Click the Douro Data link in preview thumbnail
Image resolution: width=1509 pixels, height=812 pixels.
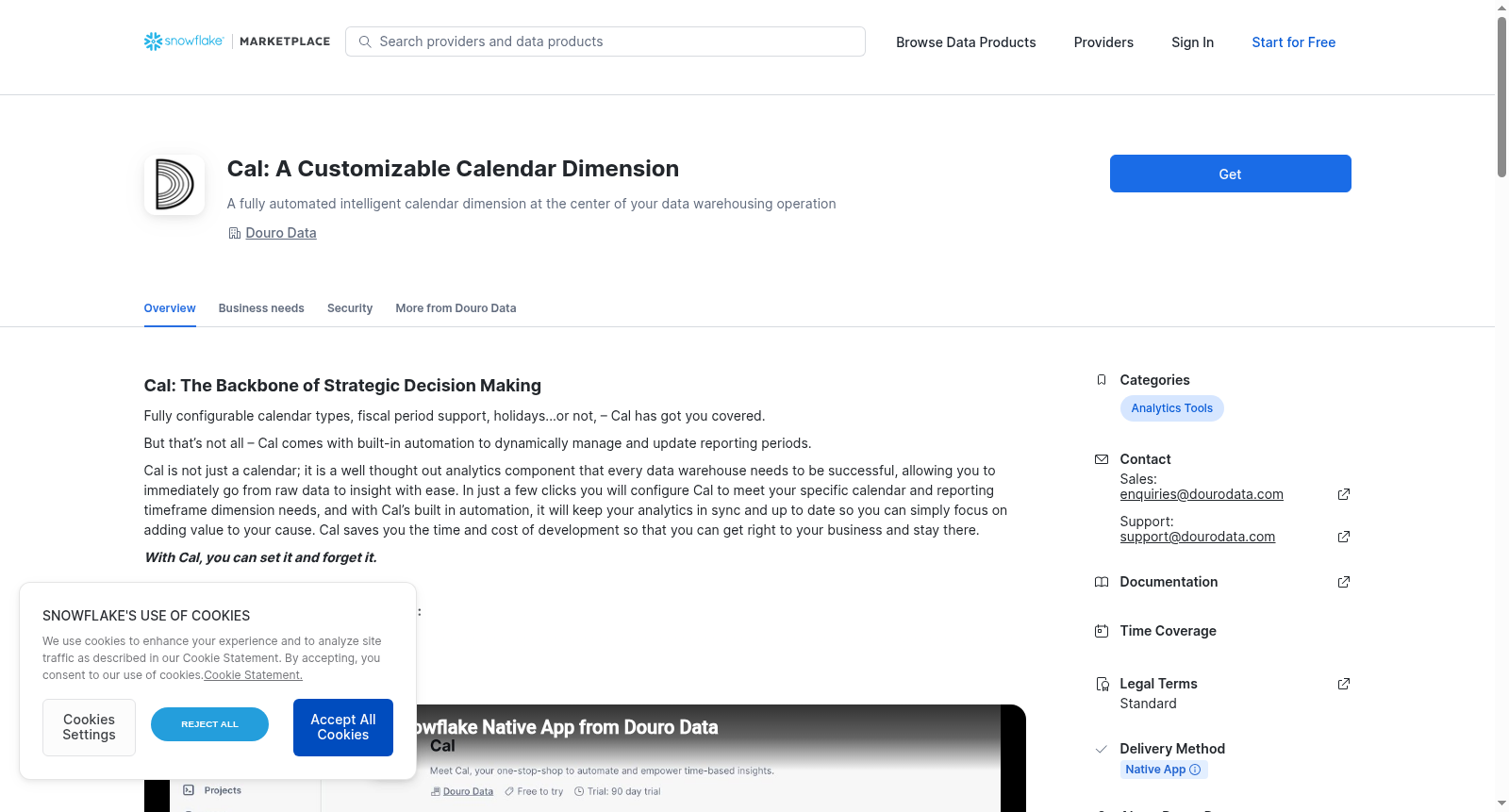pyautogui.click(x=468, y=791)
